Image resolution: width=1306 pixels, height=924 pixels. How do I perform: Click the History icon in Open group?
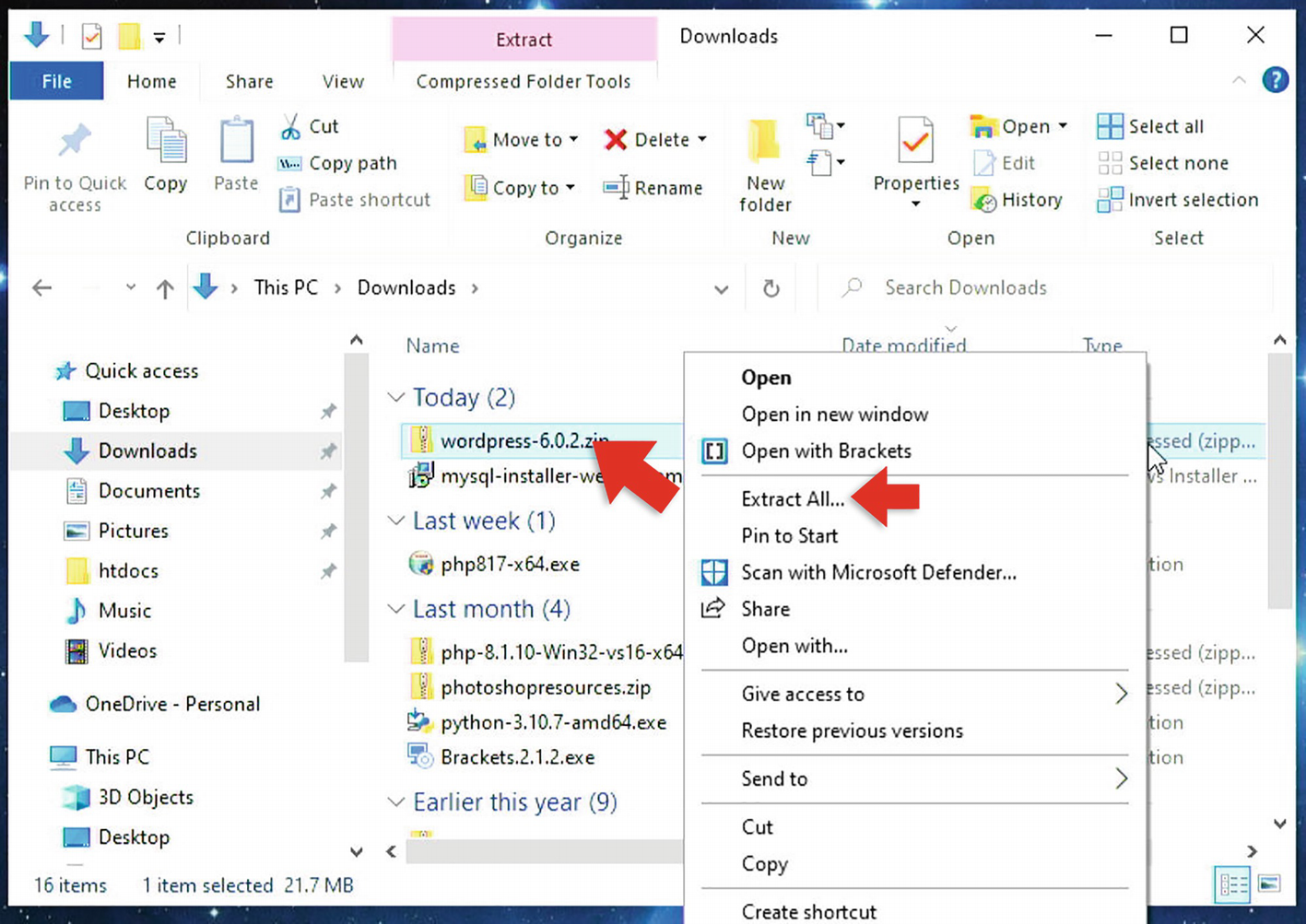984,200
